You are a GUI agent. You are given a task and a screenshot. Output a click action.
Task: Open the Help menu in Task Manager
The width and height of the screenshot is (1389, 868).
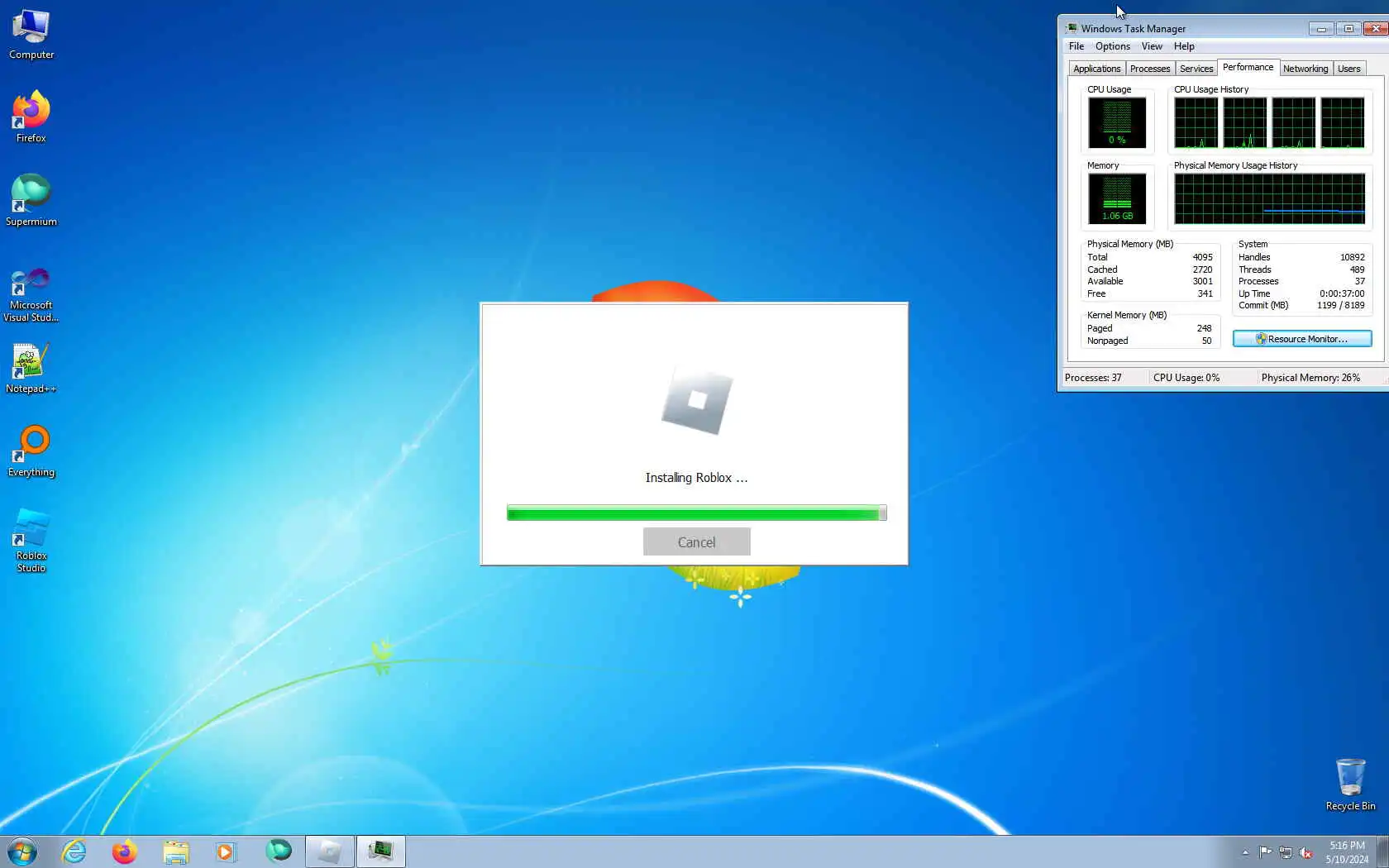pyautogui.click(x=1184, y=46)
